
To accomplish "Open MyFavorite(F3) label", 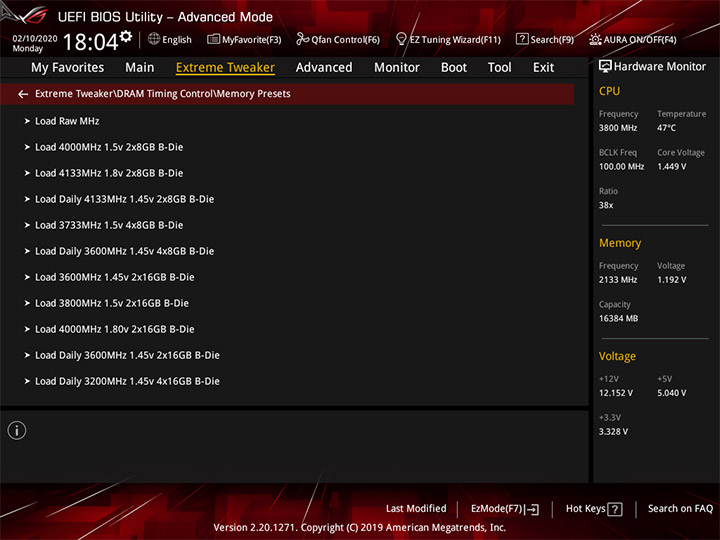I will (252, 40).
